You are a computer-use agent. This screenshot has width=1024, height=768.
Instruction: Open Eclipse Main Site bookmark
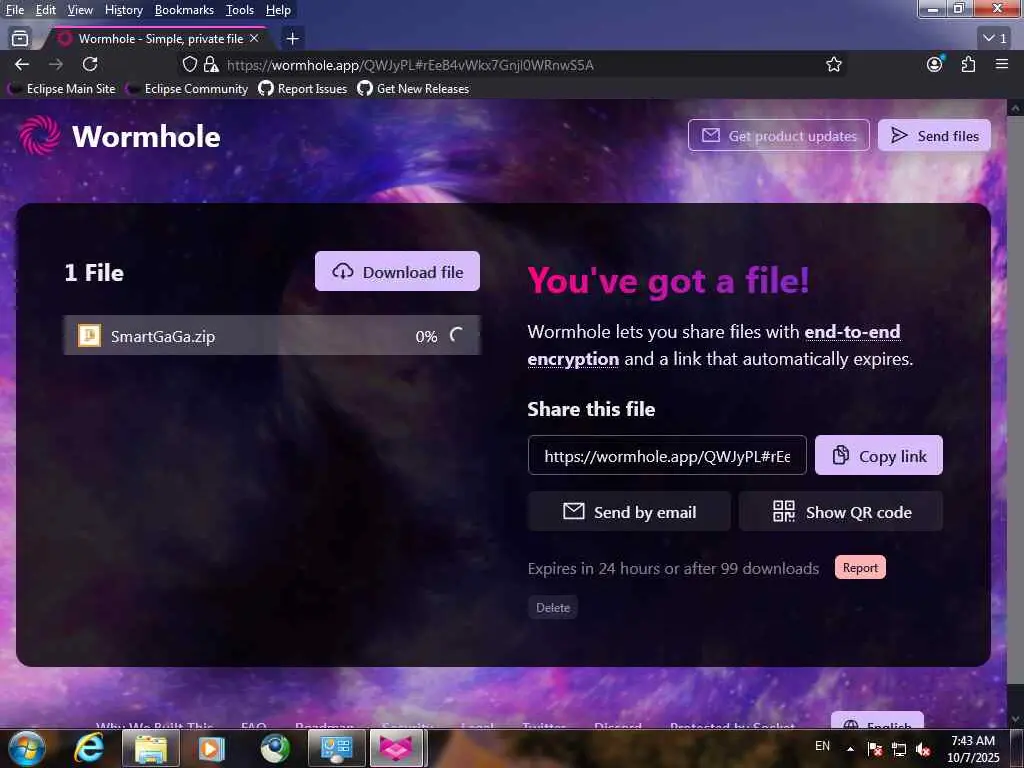(63, 89)
